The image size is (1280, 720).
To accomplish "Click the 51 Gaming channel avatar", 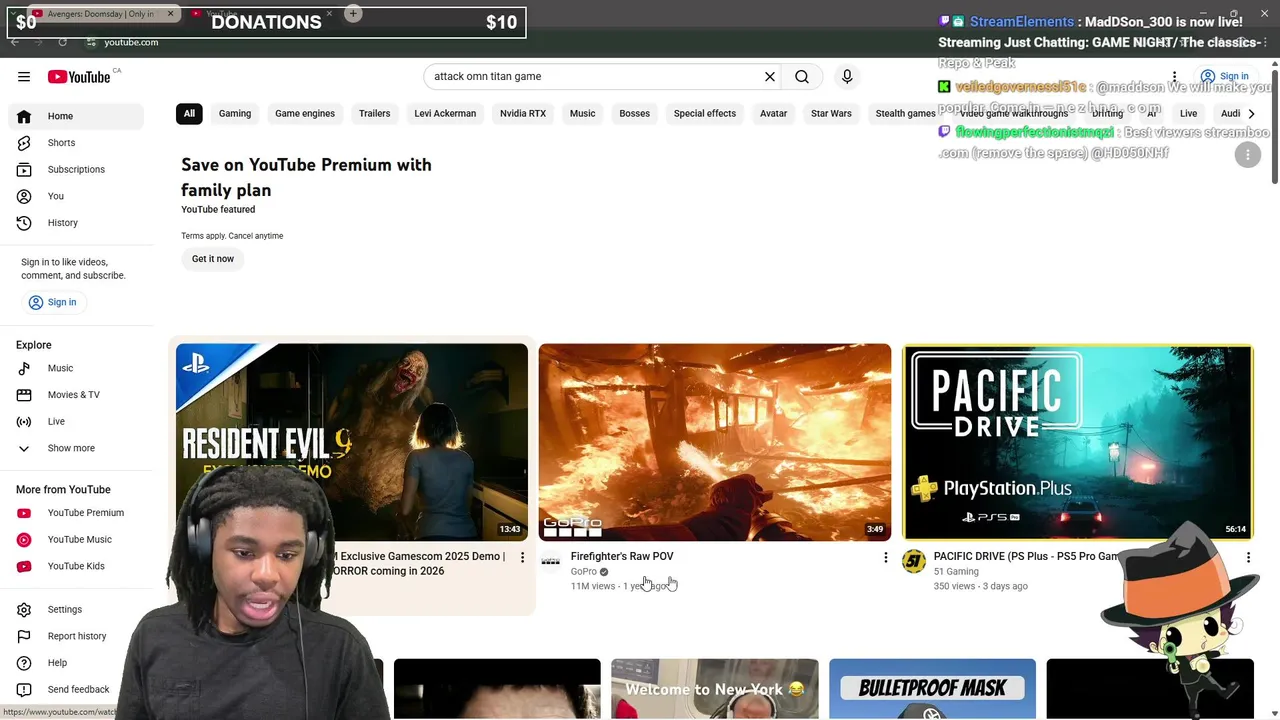I will [914, 562].
